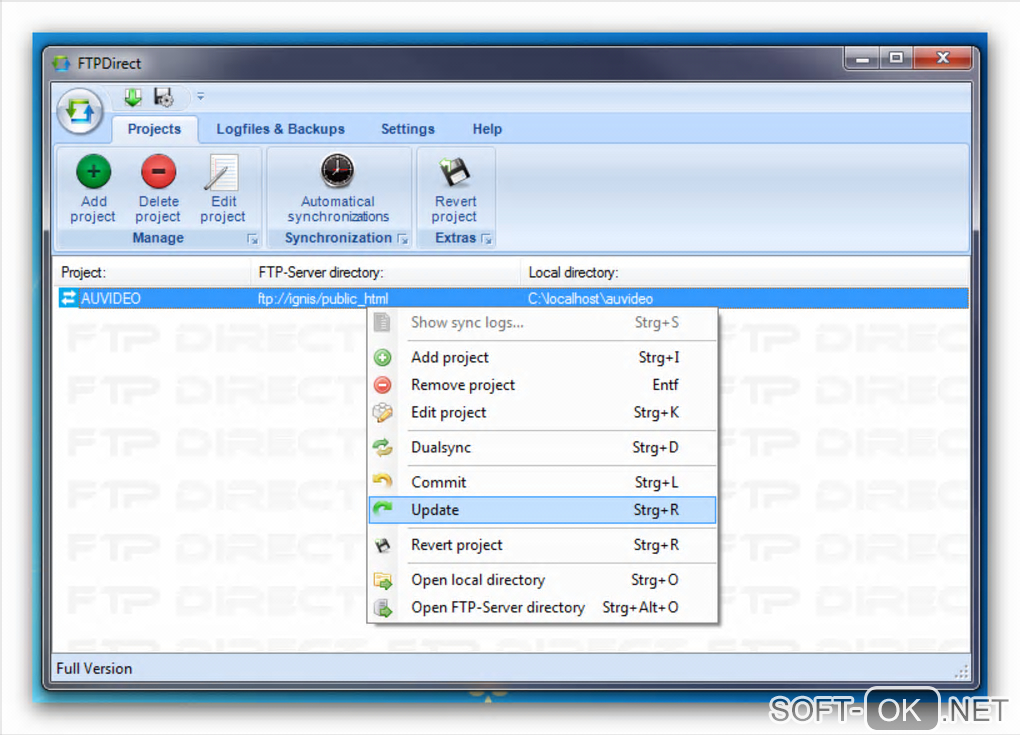Click the folder icon beside Open local directory
This screenshot has width=1020, height=735.
[382, 580]
